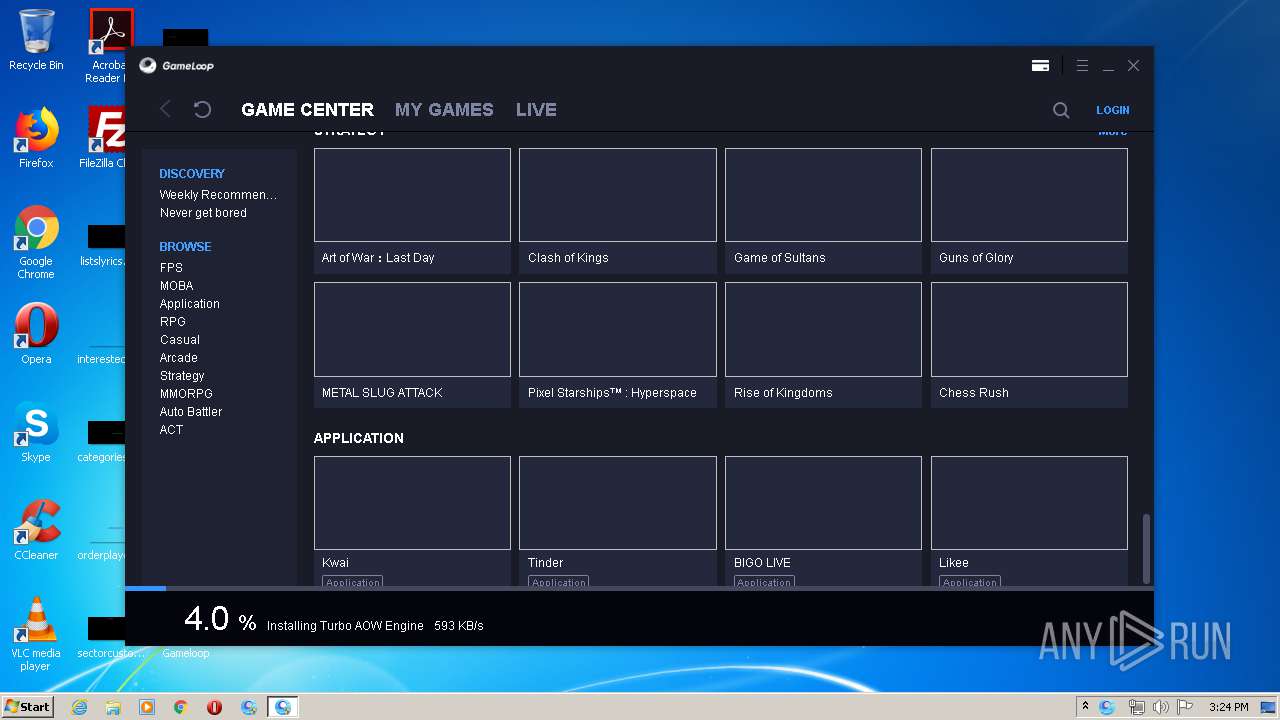Viewport: 1280px width, 720px height.
Task: Switch to LIVE tab
Action: click(x=536, y=110)
